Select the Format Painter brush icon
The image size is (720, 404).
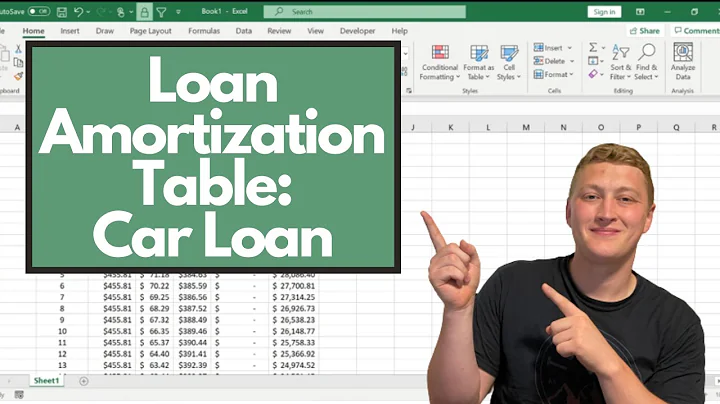(x=18, y=76)
